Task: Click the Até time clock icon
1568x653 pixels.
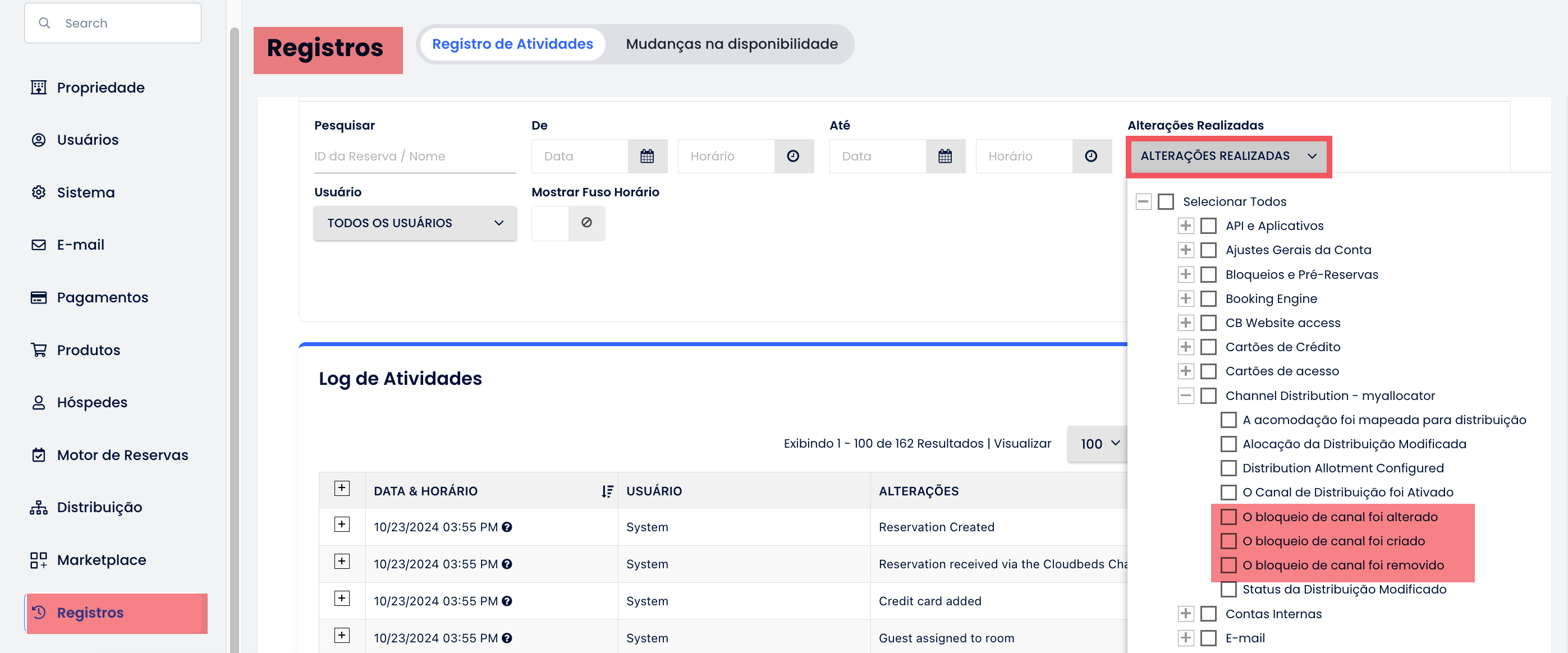Action: click(1091, 157)
